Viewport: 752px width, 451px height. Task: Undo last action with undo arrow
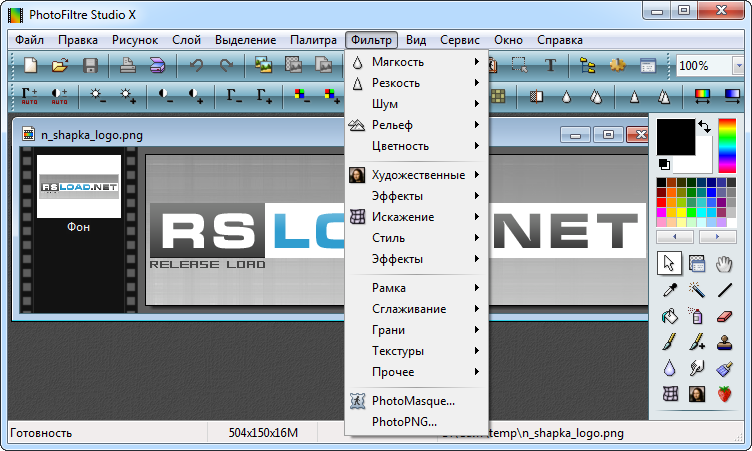196,65
